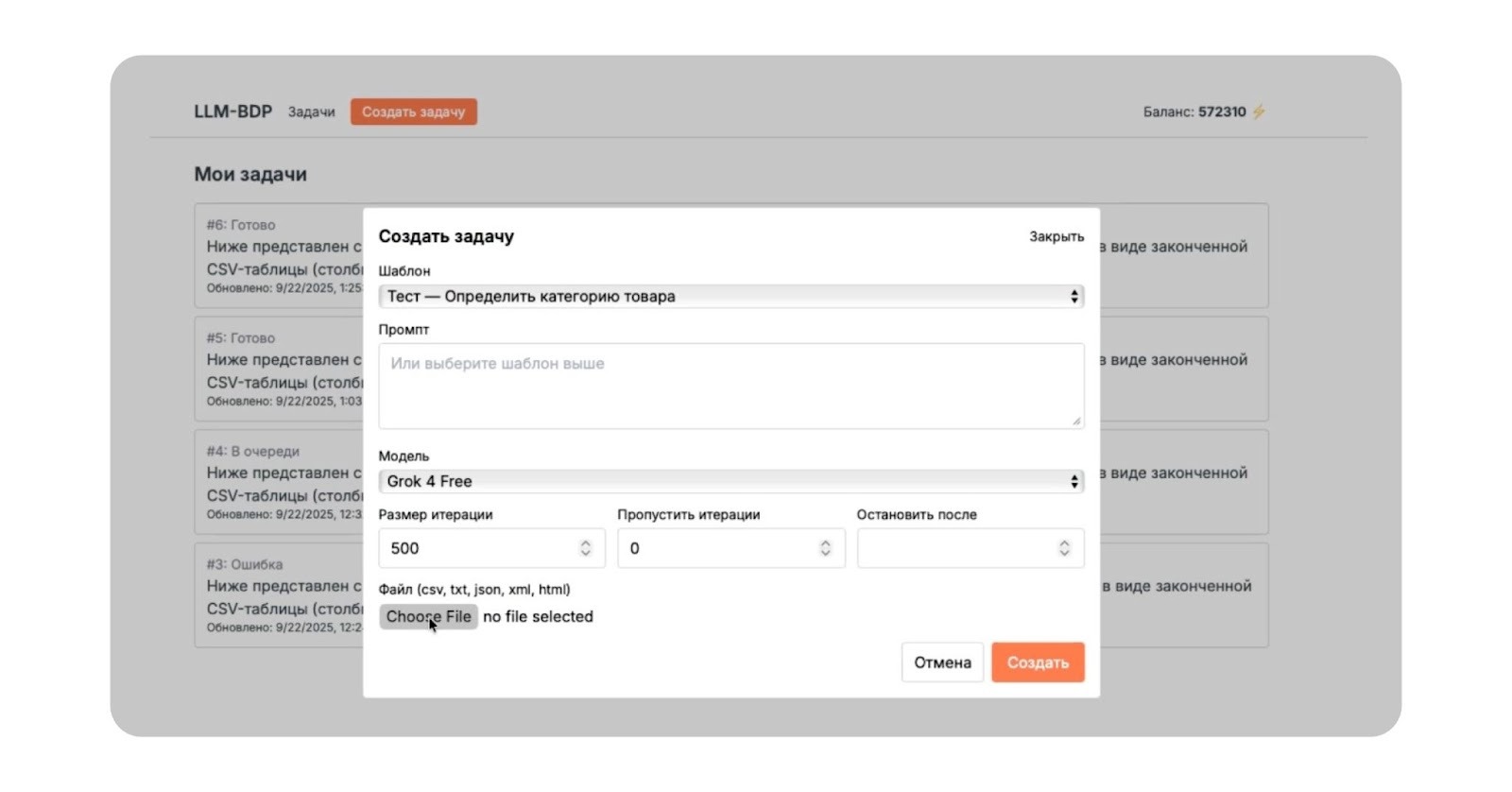Click the Размер итерации stepper arrows
Viewport: 1512px width, 792px height.
(x=585, y=548)
